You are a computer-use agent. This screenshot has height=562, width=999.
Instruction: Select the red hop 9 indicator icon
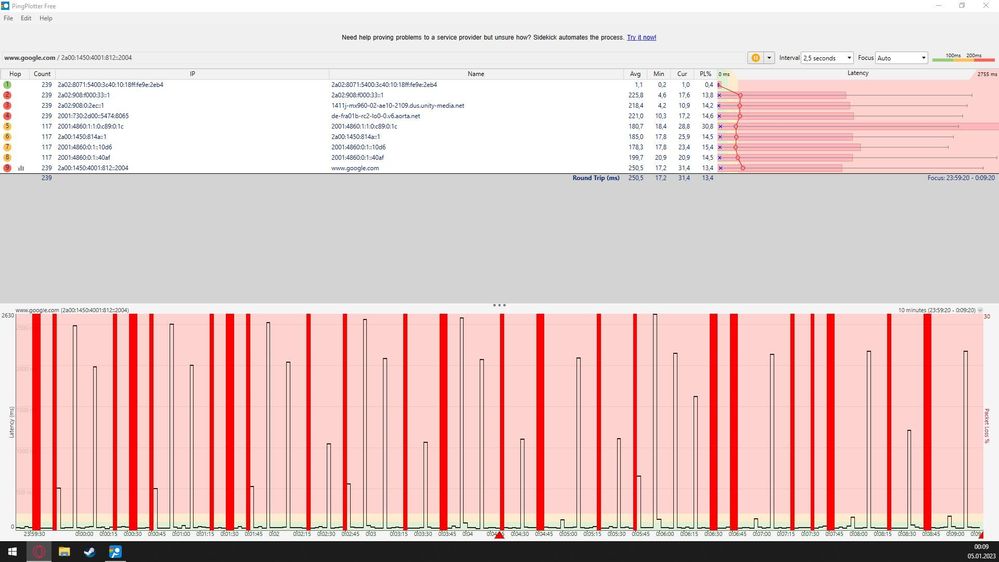[7, 168]
